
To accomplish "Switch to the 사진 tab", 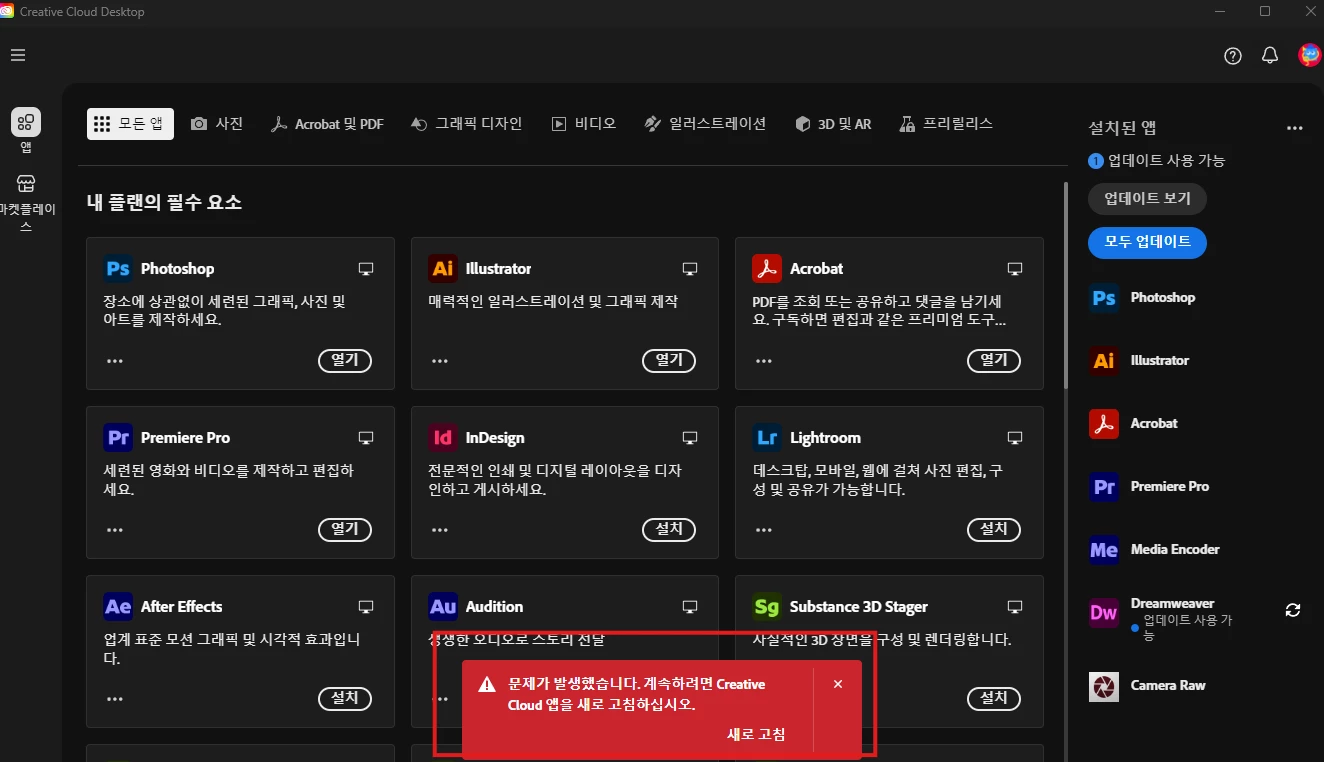I will (x=217, y=124).
